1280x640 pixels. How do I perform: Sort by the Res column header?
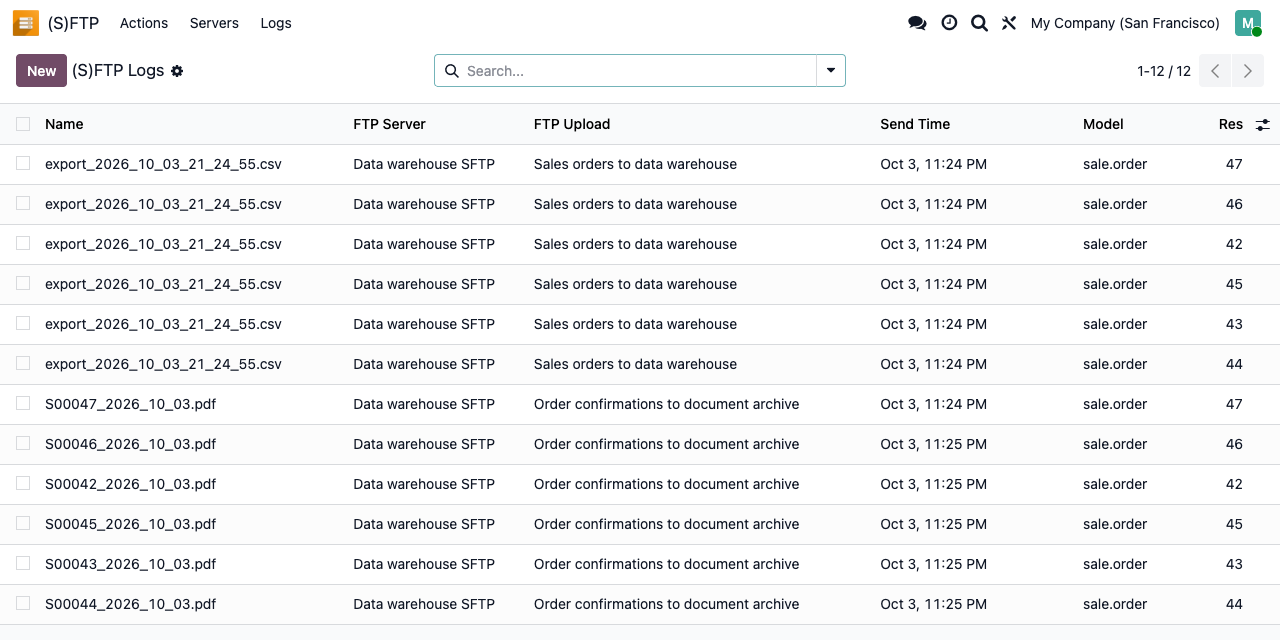[1231, 124]
